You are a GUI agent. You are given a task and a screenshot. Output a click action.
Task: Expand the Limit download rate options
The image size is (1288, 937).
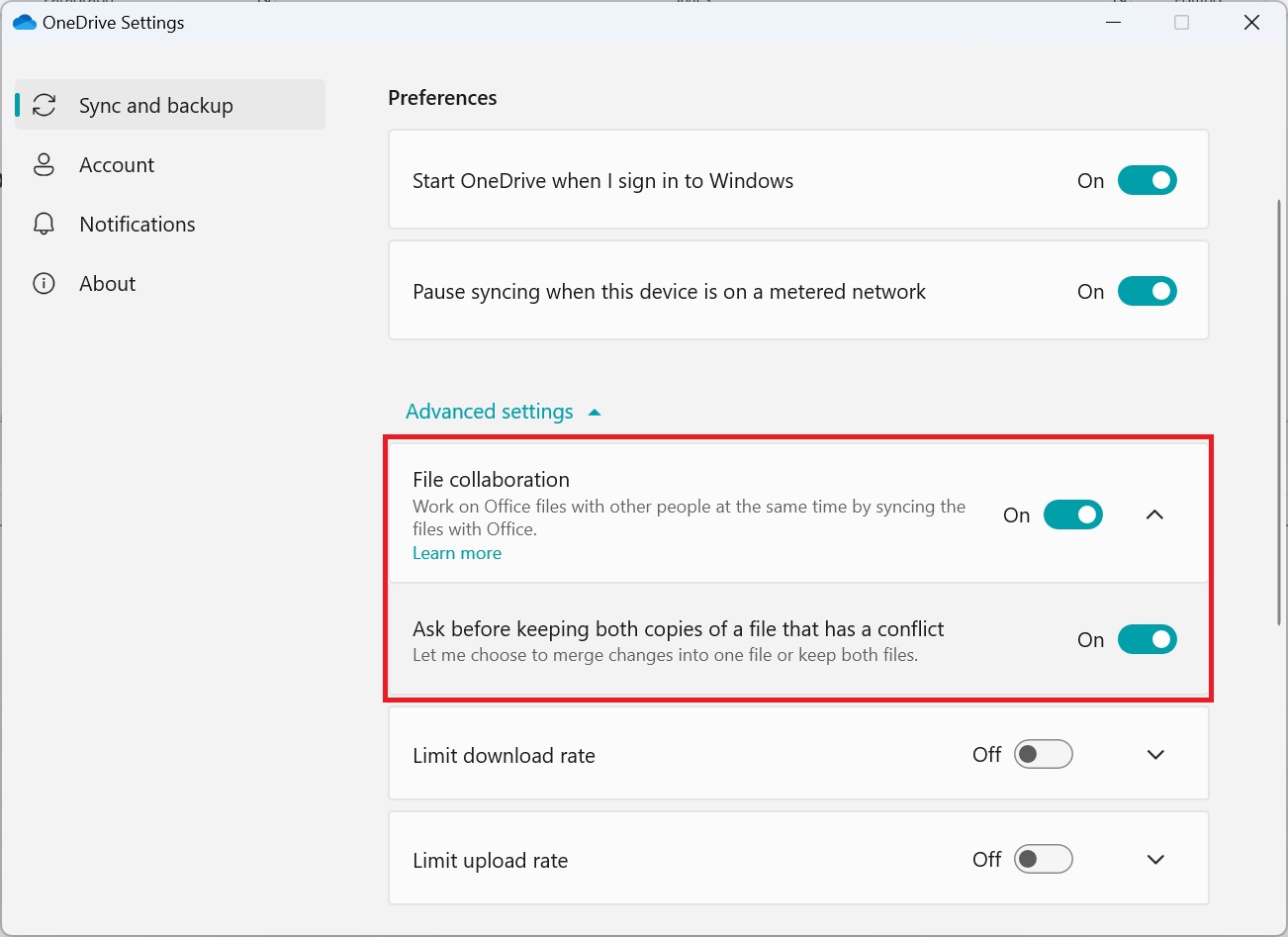1155,755
